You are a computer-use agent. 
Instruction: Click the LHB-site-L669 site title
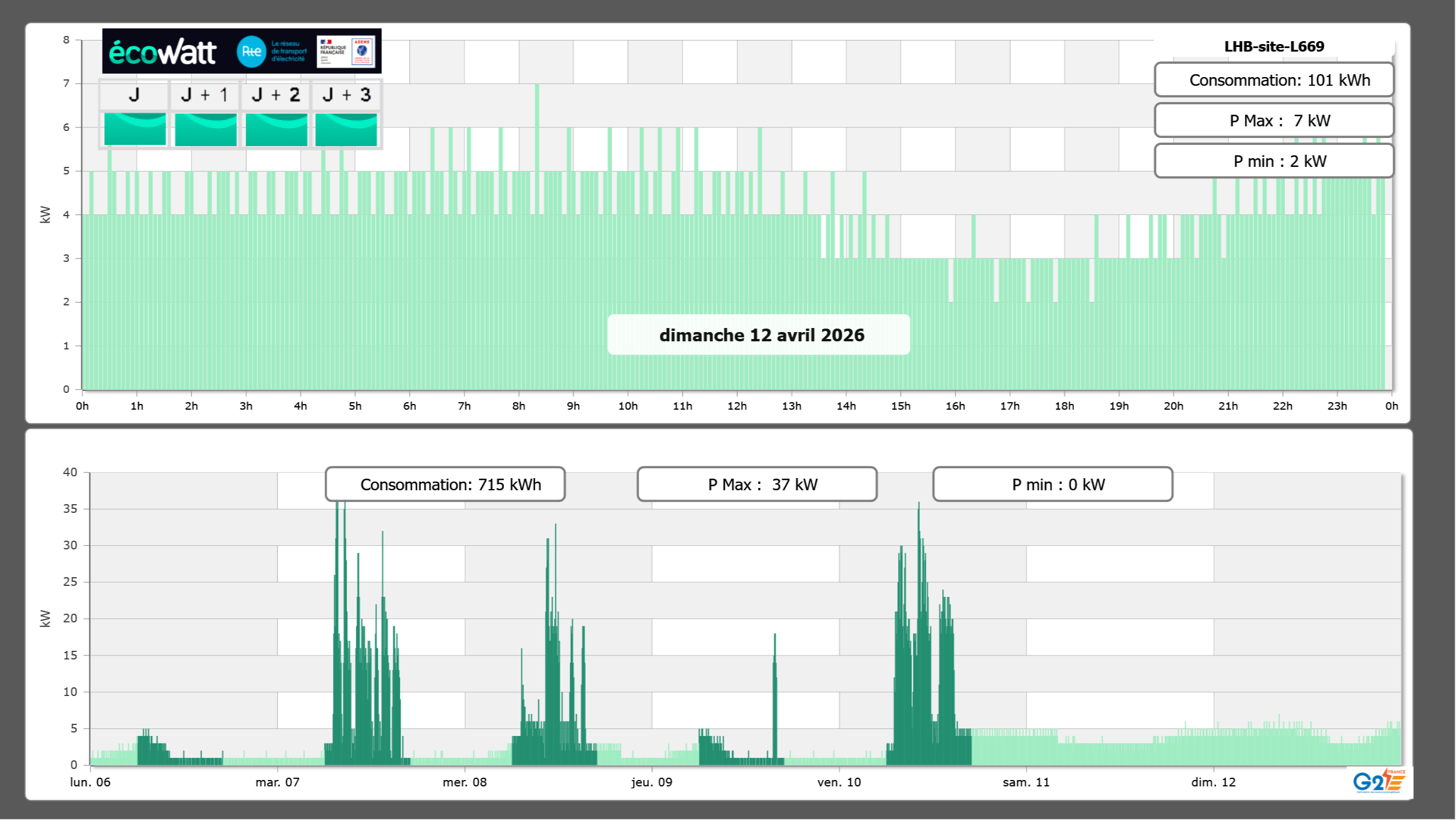point(1273,46)
